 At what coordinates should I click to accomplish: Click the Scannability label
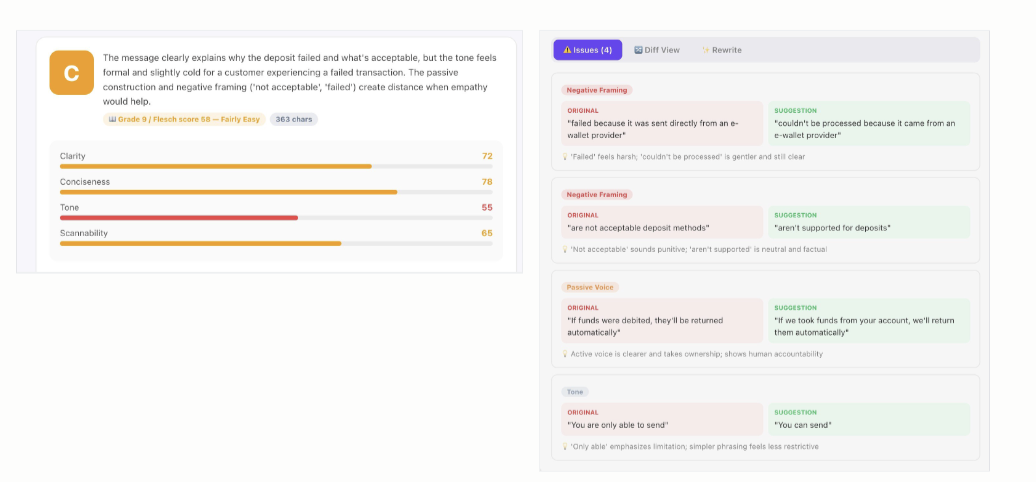point(83,233)
